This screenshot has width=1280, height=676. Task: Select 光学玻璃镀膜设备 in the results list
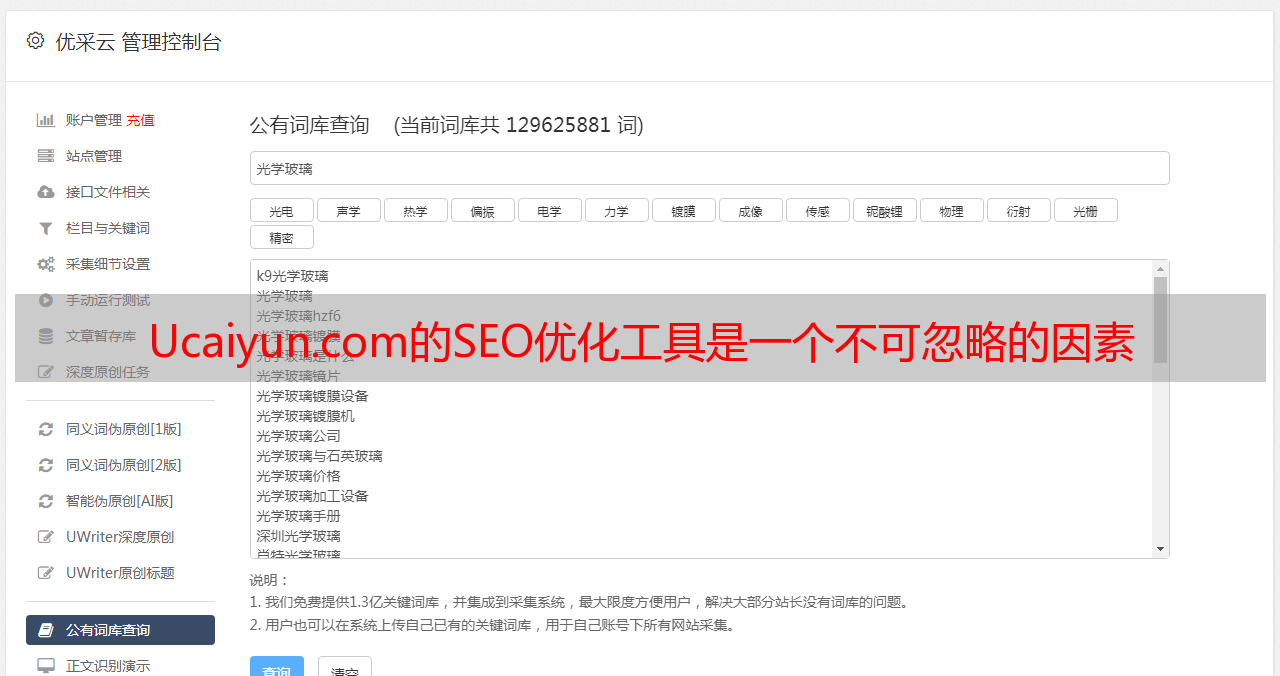312,396
